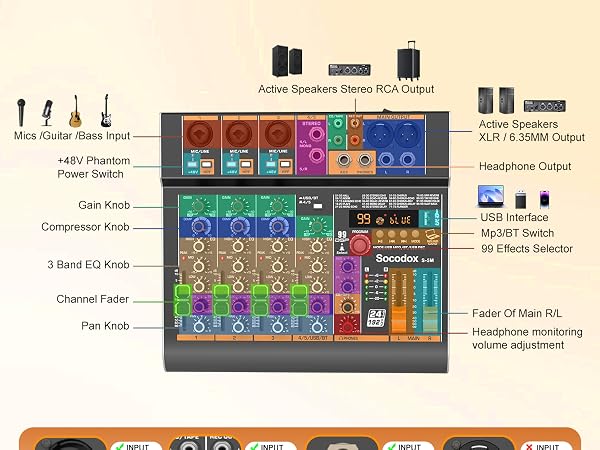Click the right XLR main output connector
600x450 pixels.
pyautogui.click(x=407, y=135)
